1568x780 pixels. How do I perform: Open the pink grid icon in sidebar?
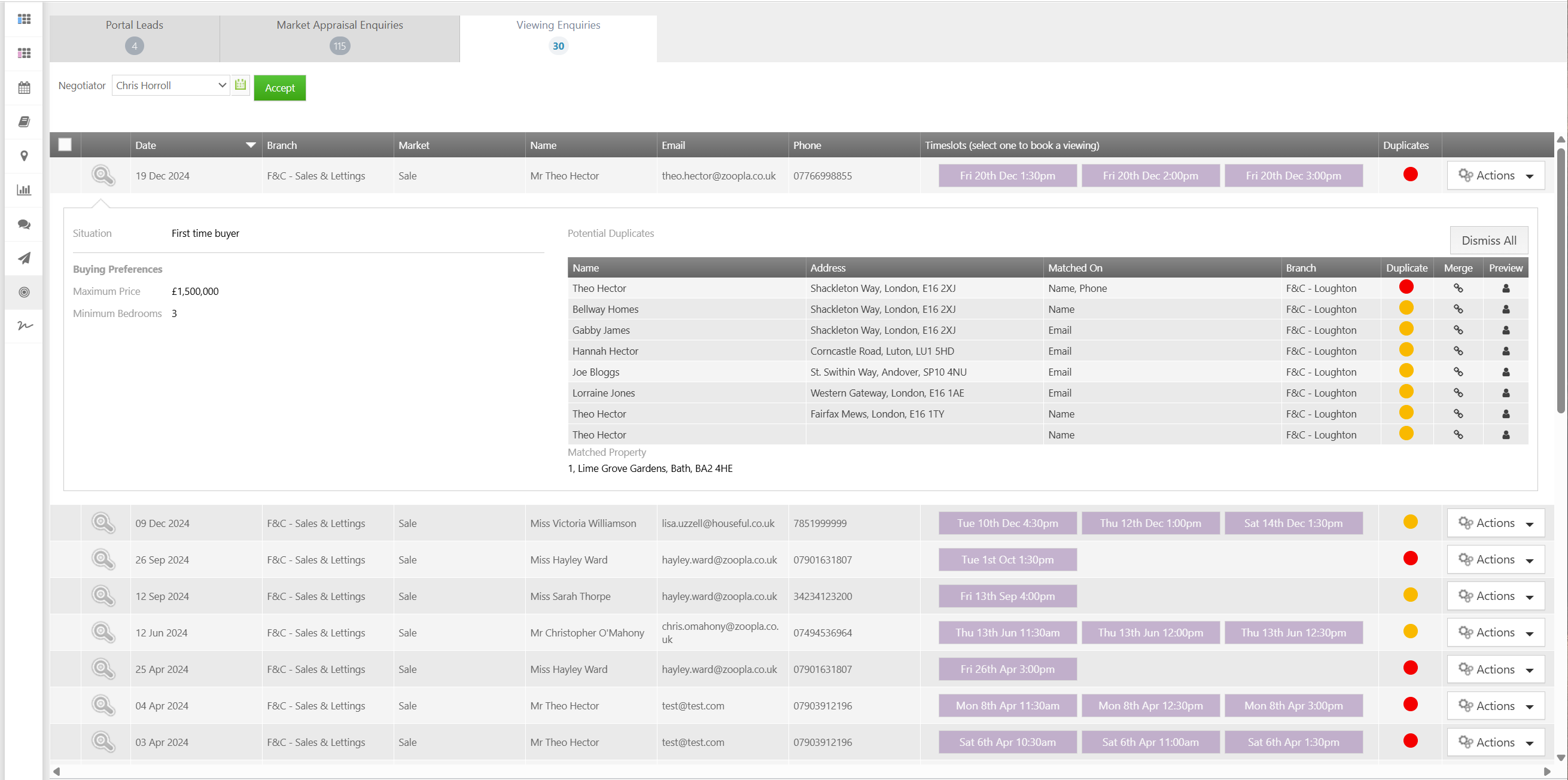pos(25,54)
